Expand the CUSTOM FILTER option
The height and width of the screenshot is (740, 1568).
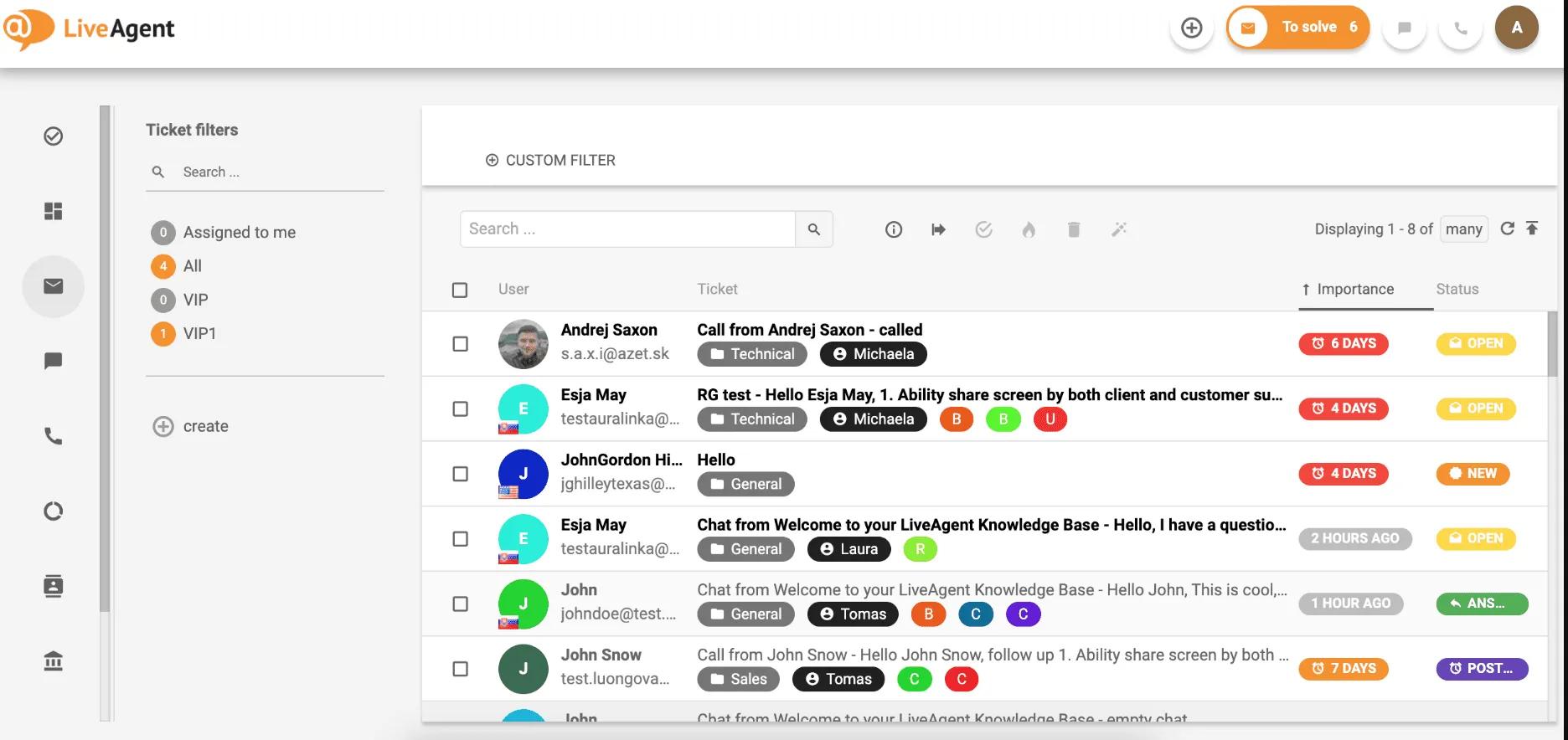(550, 160)
